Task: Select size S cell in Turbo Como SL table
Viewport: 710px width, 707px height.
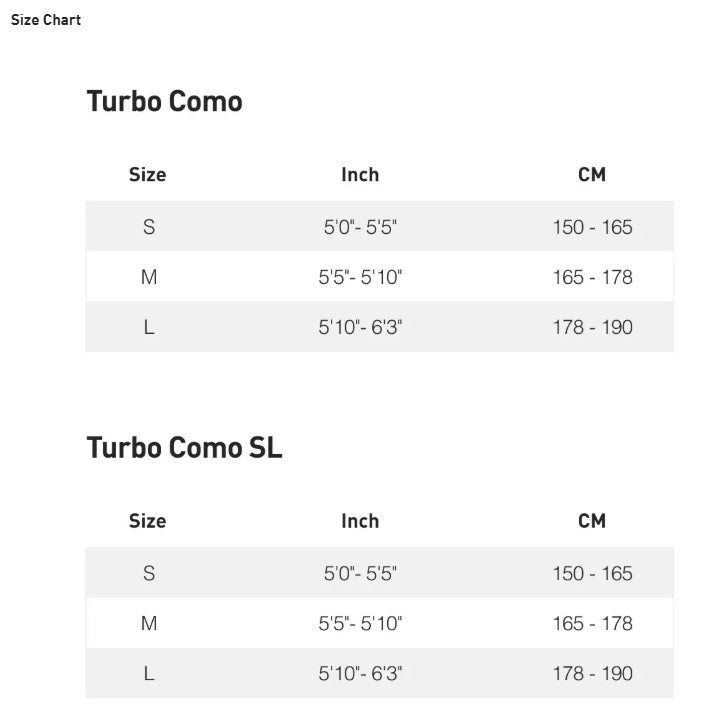Action: (149, 573)
